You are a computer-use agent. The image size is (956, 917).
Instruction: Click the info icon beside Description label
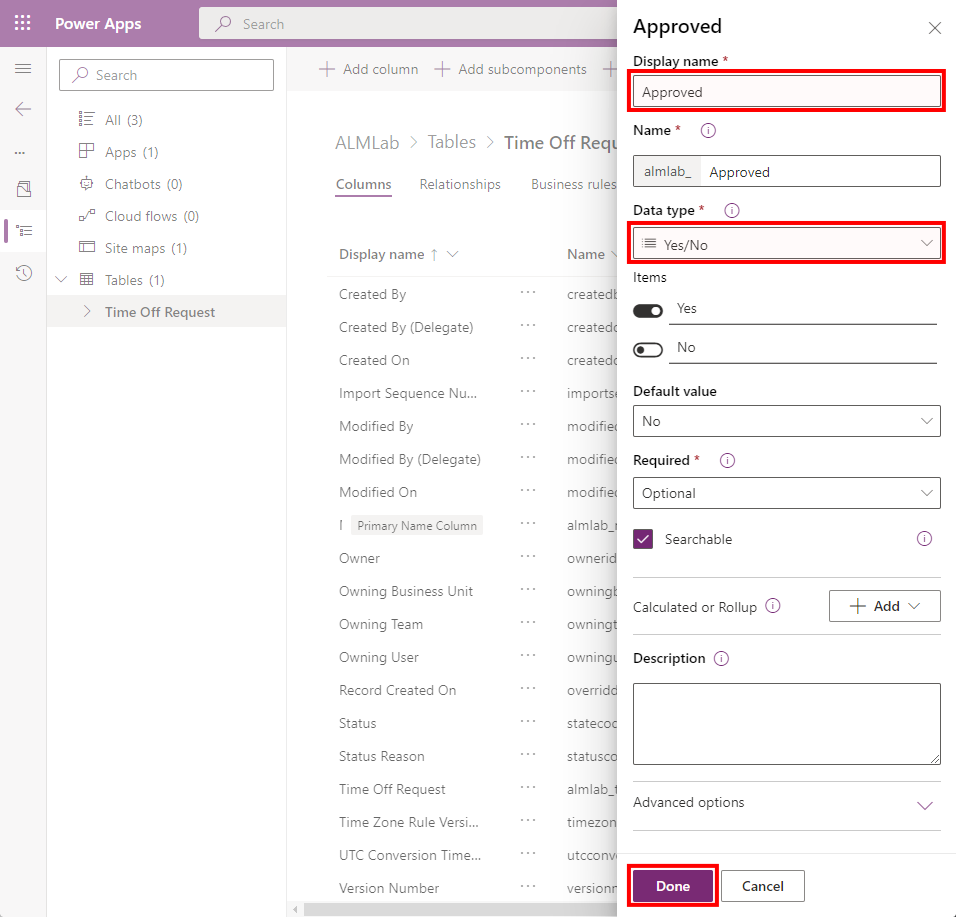(x=722, y=658)
